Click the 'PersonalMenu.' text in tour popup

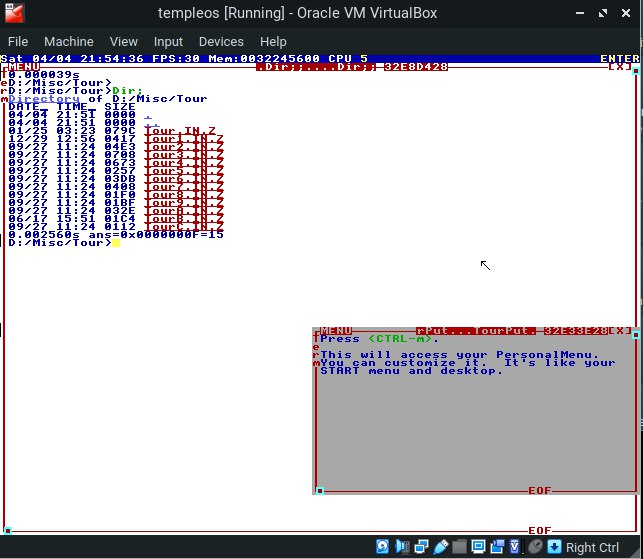tap(547, 355)
